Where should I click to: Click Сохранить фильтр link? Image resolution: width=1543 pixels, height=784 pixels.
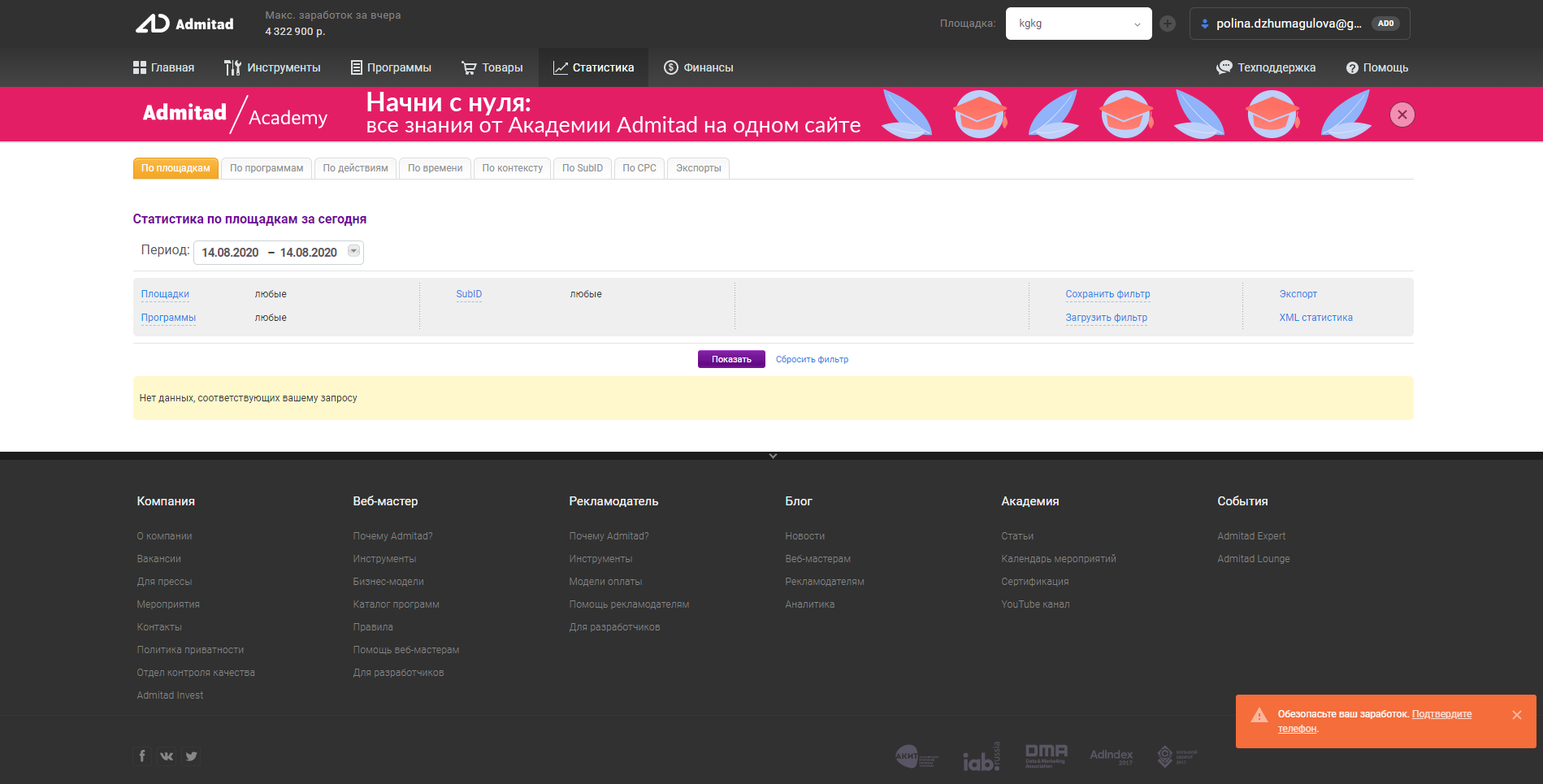coord(1107,294)
